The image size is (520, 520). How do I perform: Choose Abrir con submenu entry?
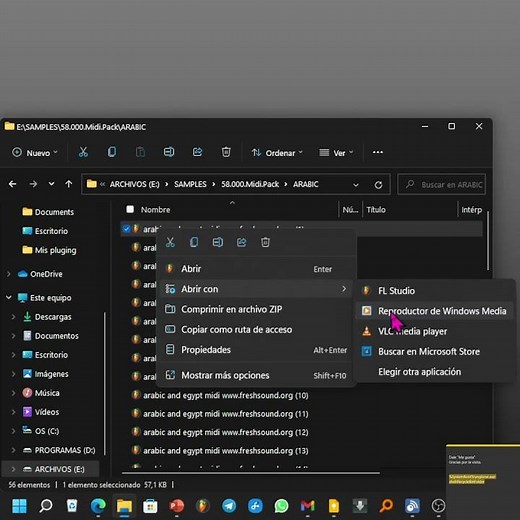[256, 289]
